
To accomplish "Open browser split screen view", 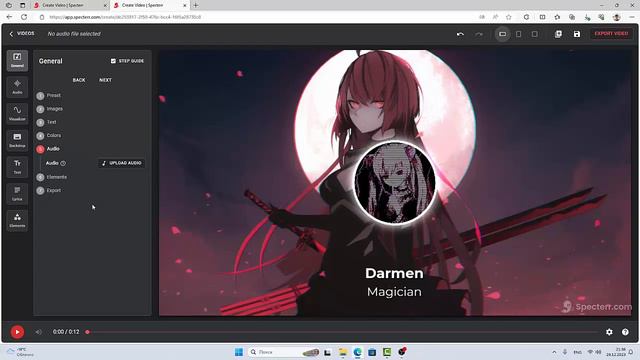I will (542, 17).
